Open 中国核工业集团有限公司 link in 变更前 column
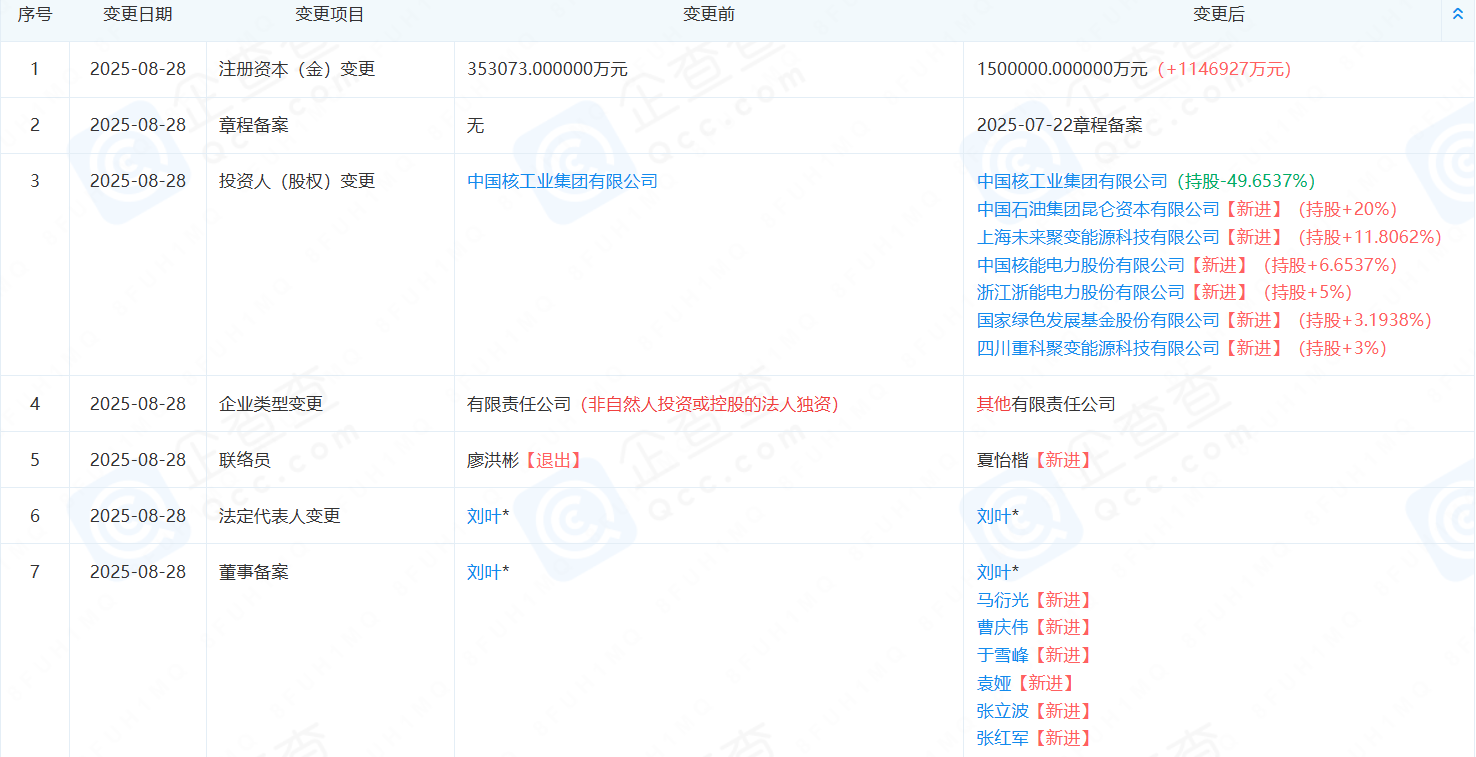This screenshot has width=1476, height=757. [x=562, y=181]
